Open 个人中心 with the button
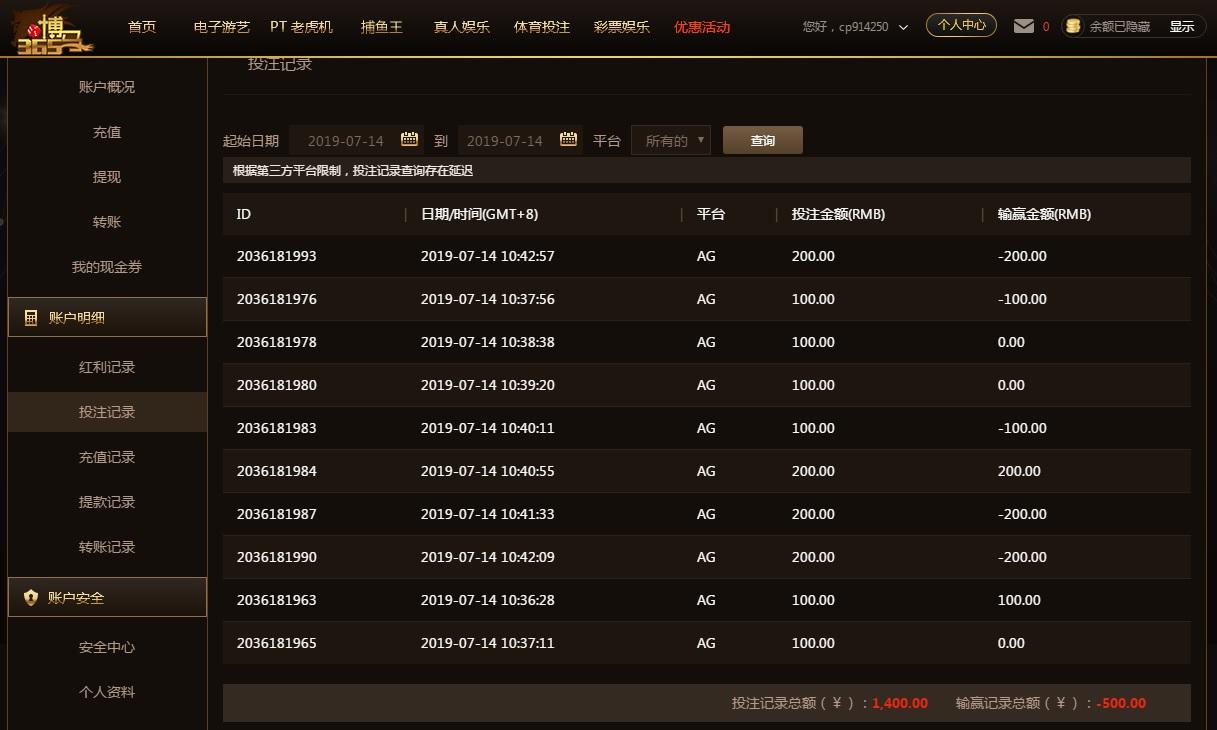Screen dimensions: 1217x730 [961, 24]
